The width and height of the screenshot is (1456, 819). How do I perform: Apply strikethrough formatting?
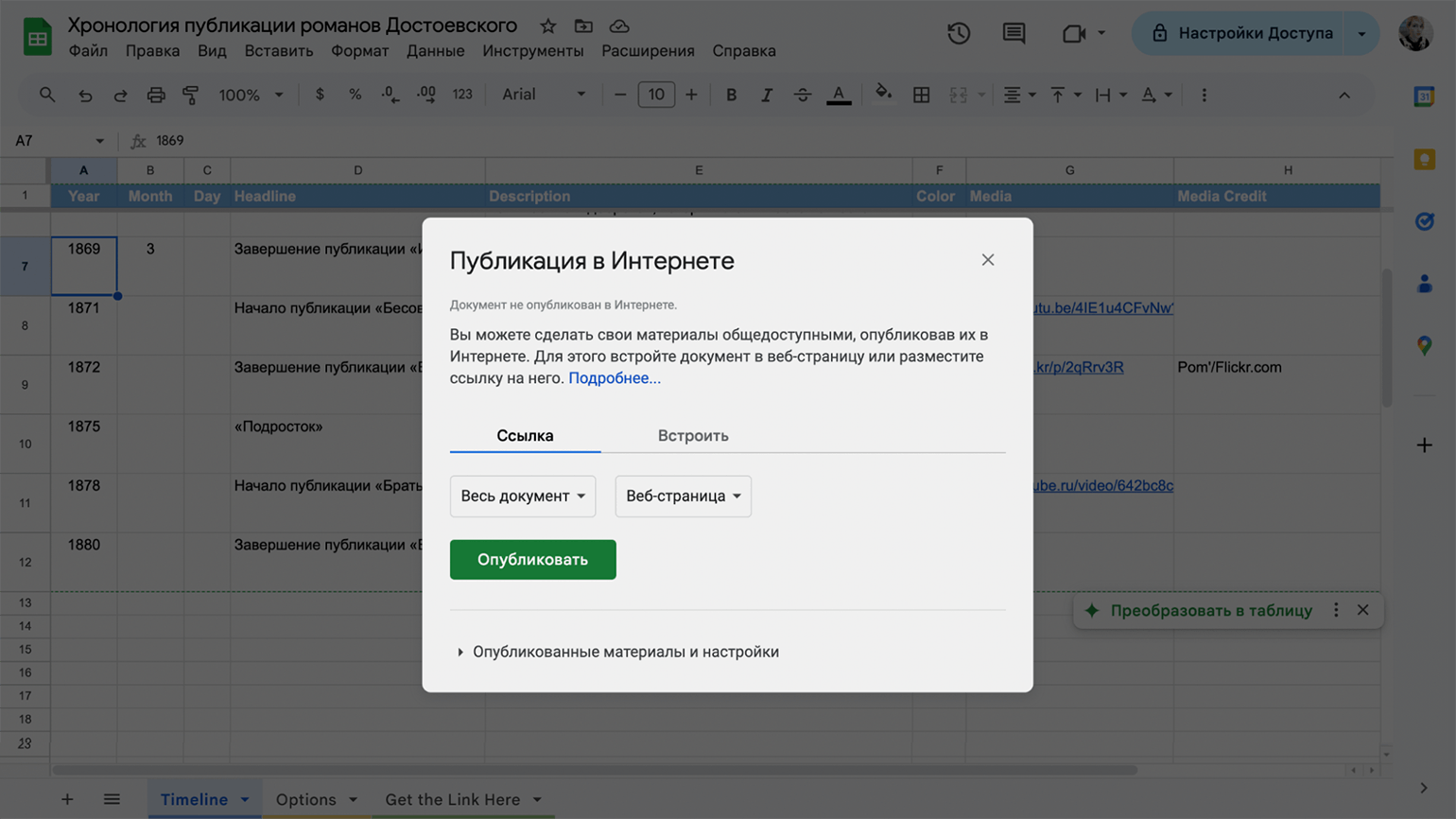click(802, 95)
